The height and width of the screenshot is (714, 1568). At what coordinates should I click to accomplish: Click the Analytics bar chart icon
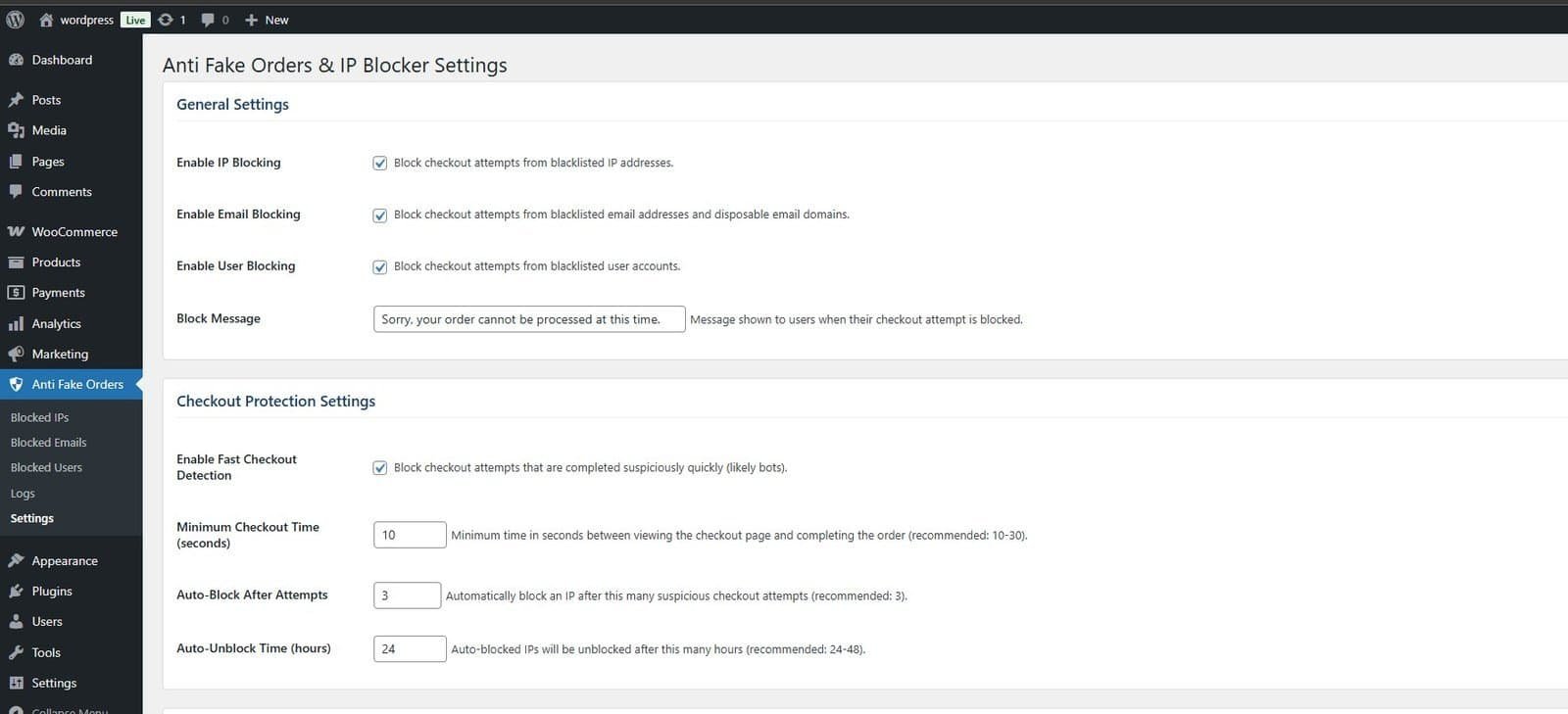[16, 324]
